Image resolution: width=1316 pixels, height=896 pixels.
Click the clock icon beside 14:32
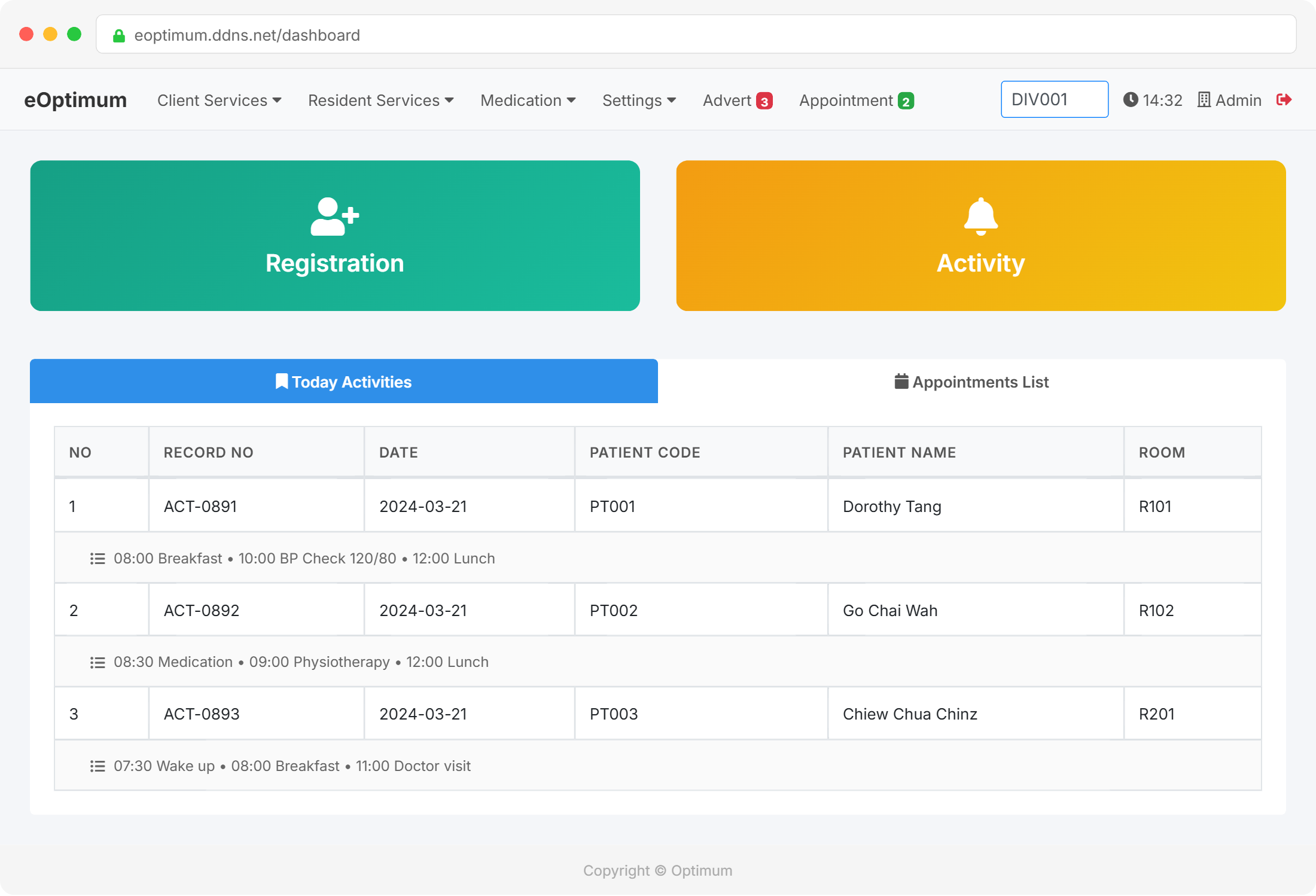pos(1131,100)
